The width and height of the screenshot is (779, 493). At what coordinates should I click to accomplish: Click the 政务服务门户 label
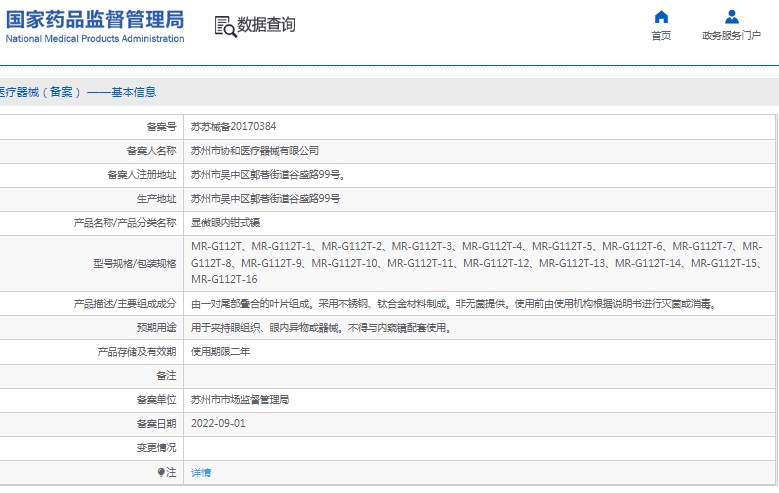(x=731, y=35)
